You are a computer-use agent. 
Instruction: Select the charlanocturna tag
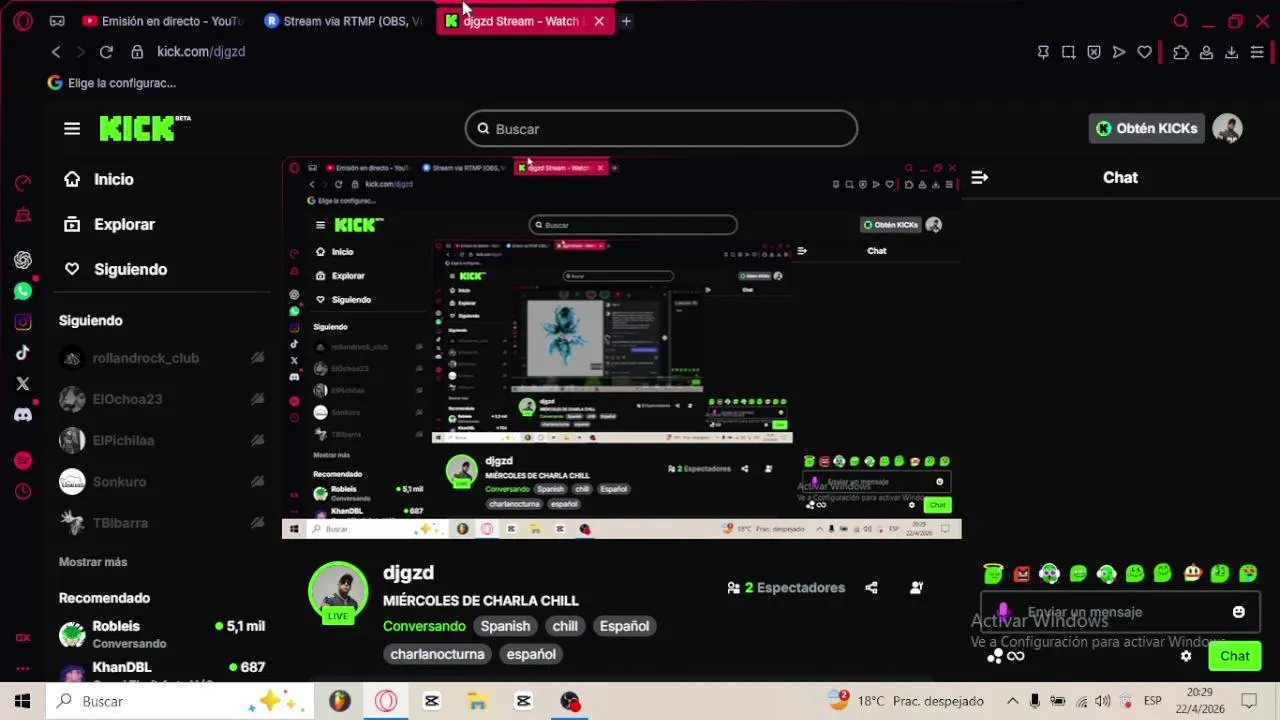tap(437, 654)
